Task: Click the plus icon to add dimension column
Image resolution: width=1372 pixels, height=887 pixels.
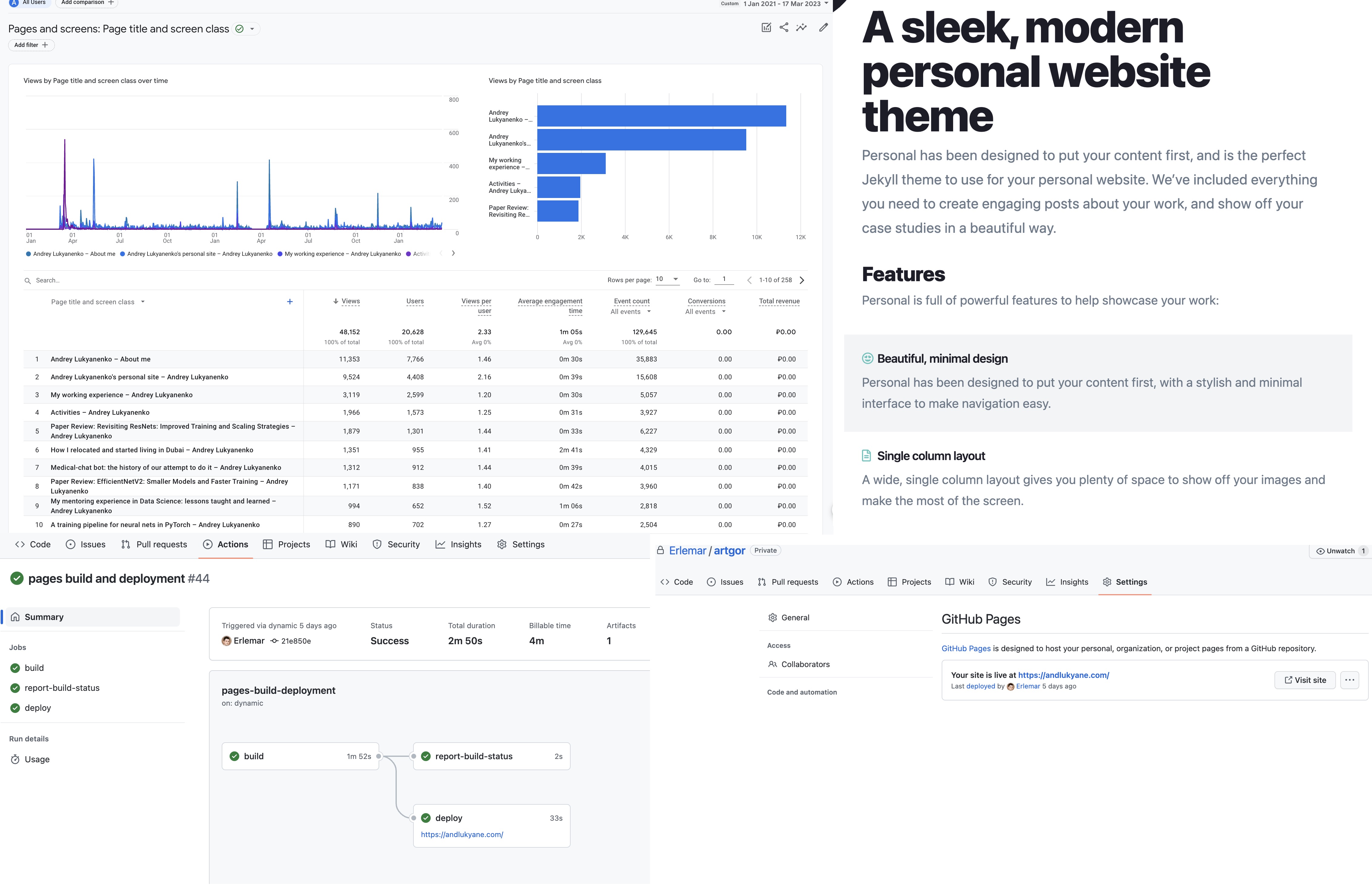Action: point(290,301)
